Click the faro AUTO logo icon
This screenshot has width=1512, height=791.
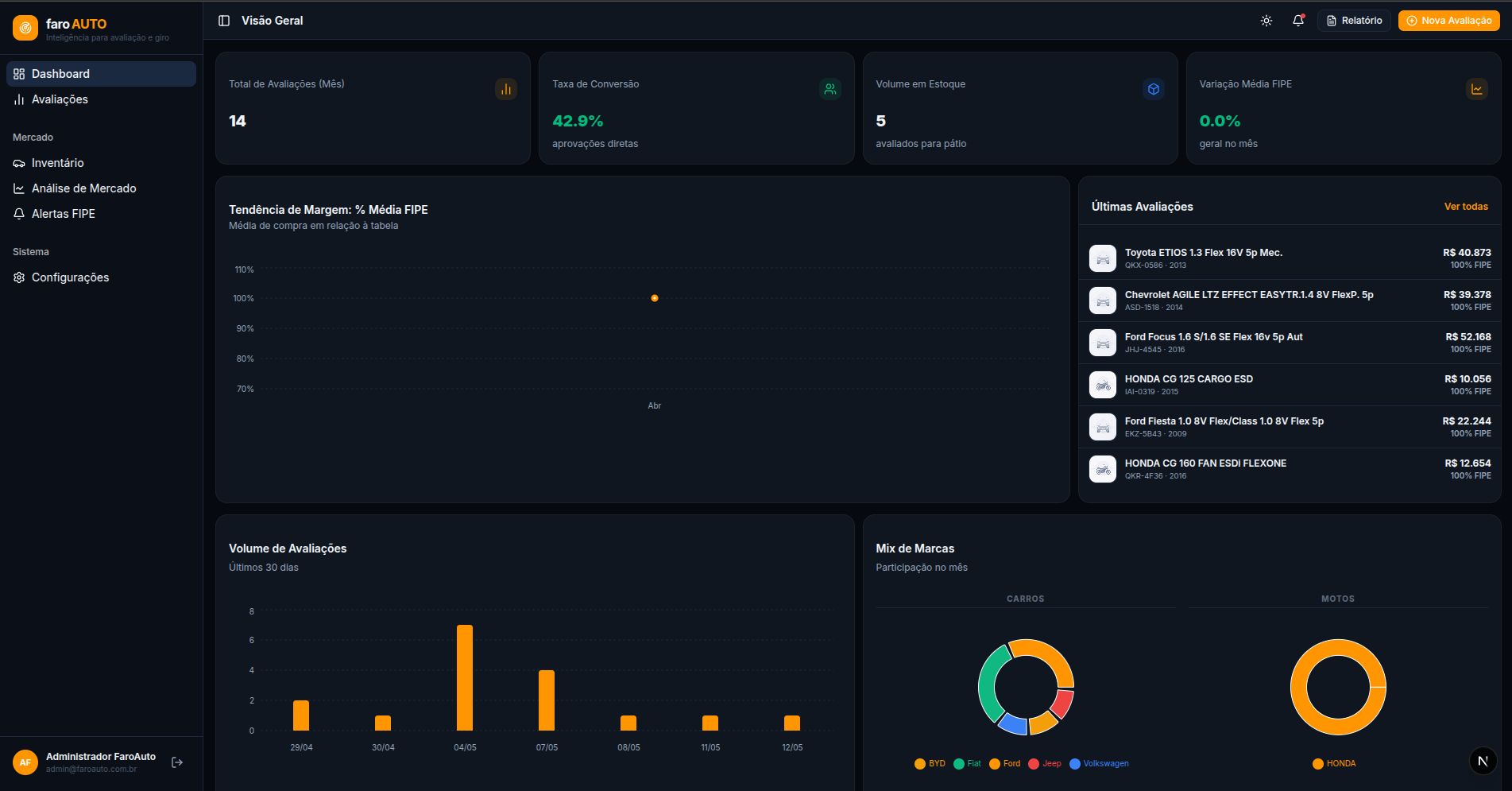(25, 28)
